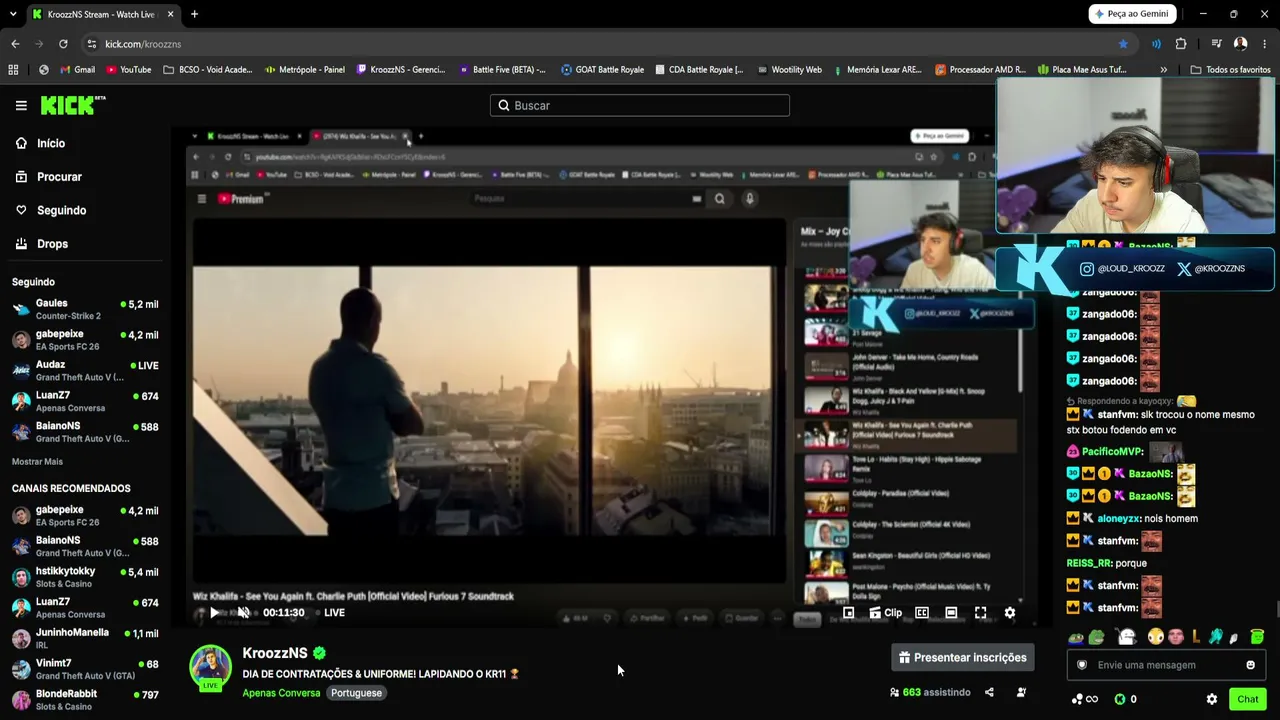This screenshot has height=720, width=1280.
Task: Open the Chrome apps grid icon
Action: [x=13, y=70]
